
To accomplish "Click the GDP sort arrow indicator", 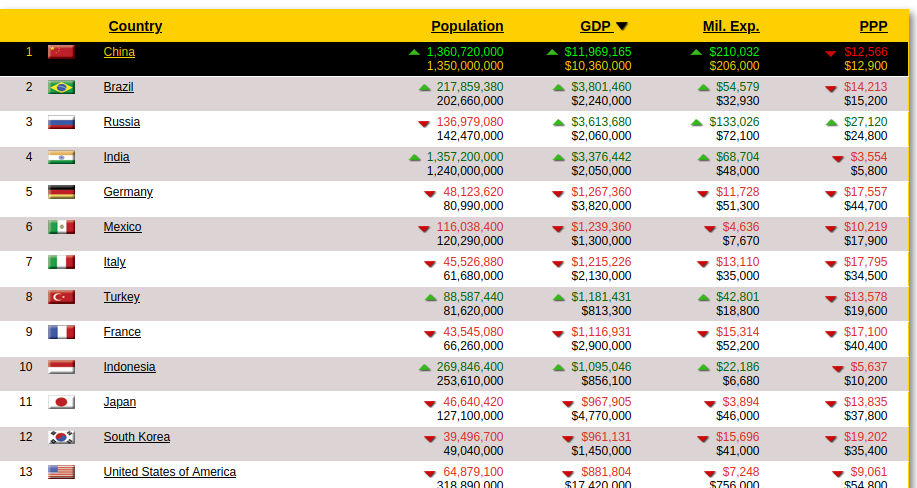I will pos(622,27).
